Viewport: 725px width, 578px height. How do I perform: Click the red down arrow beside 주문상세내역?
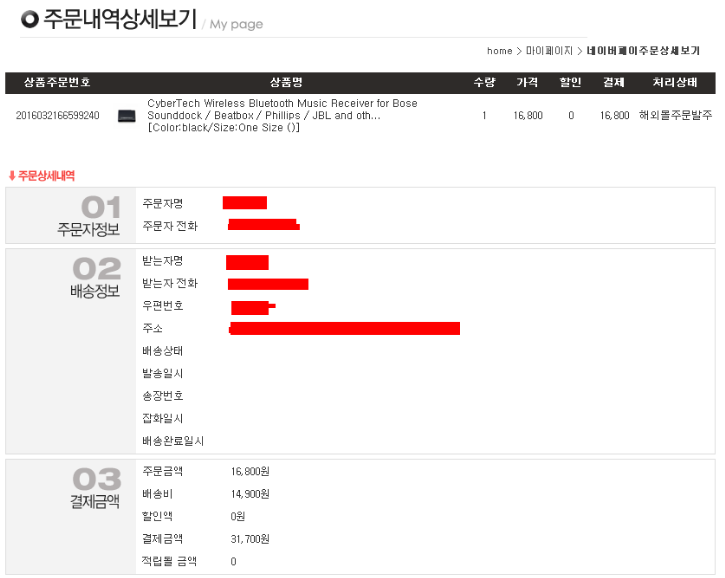pos(12,176)
